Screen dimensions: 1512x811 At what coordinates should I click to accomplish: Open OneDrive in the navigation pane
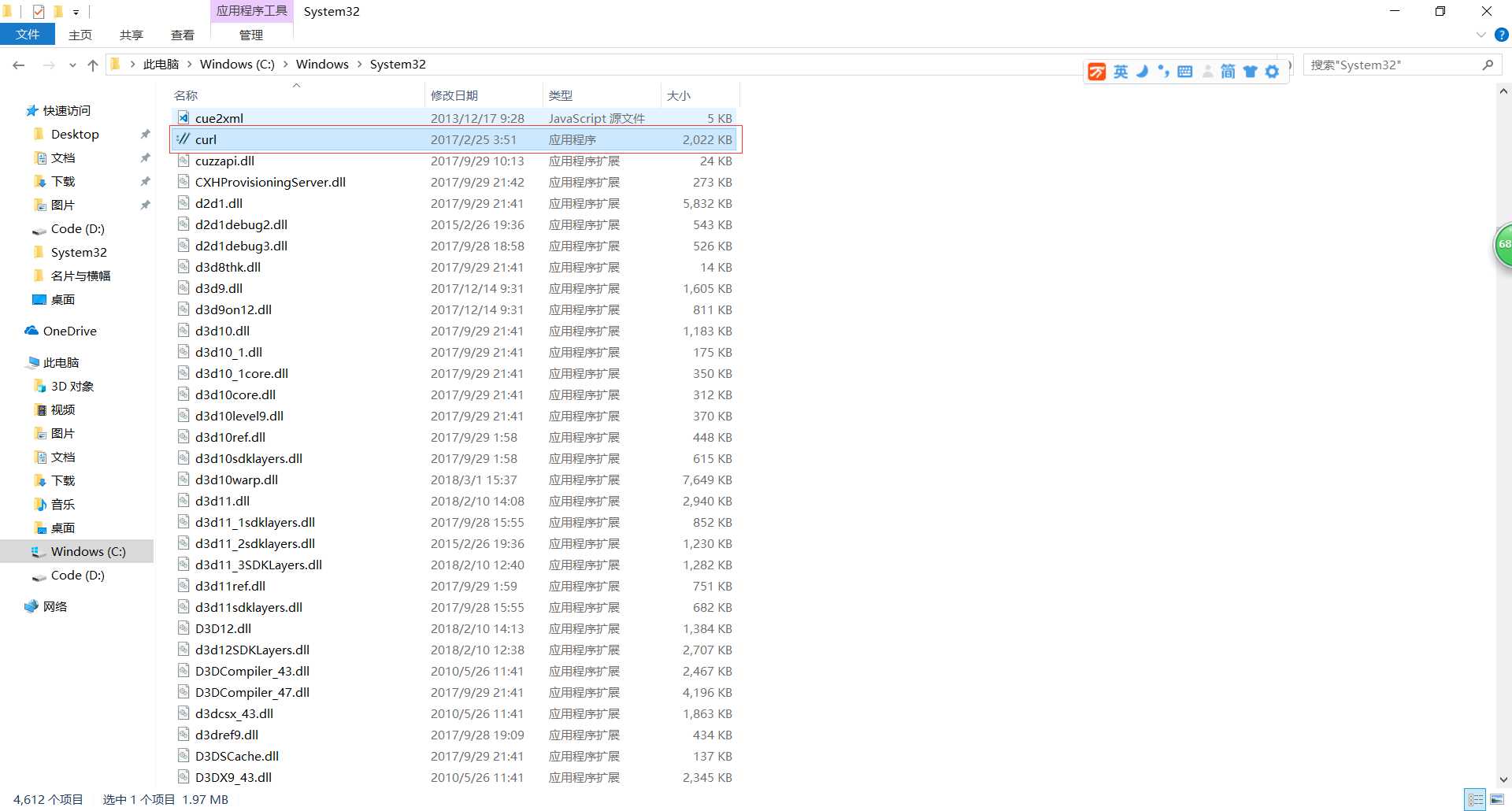tap(69, 331)
